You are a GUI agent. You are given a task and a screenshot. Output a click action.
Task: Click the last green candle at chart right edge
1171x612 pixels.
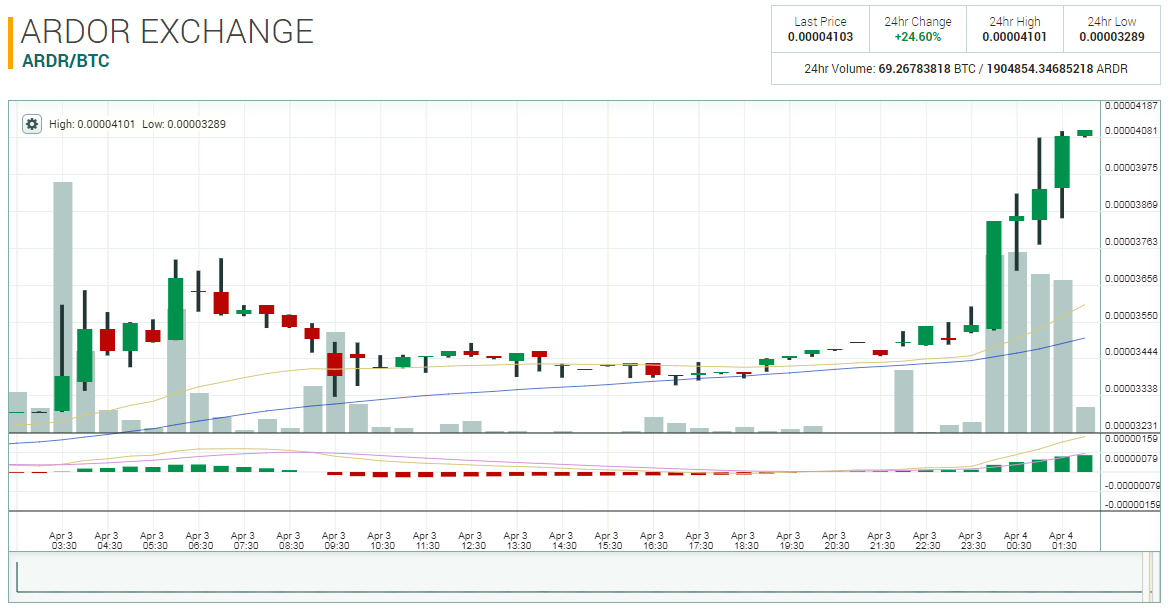click(x=1085, y=133)
